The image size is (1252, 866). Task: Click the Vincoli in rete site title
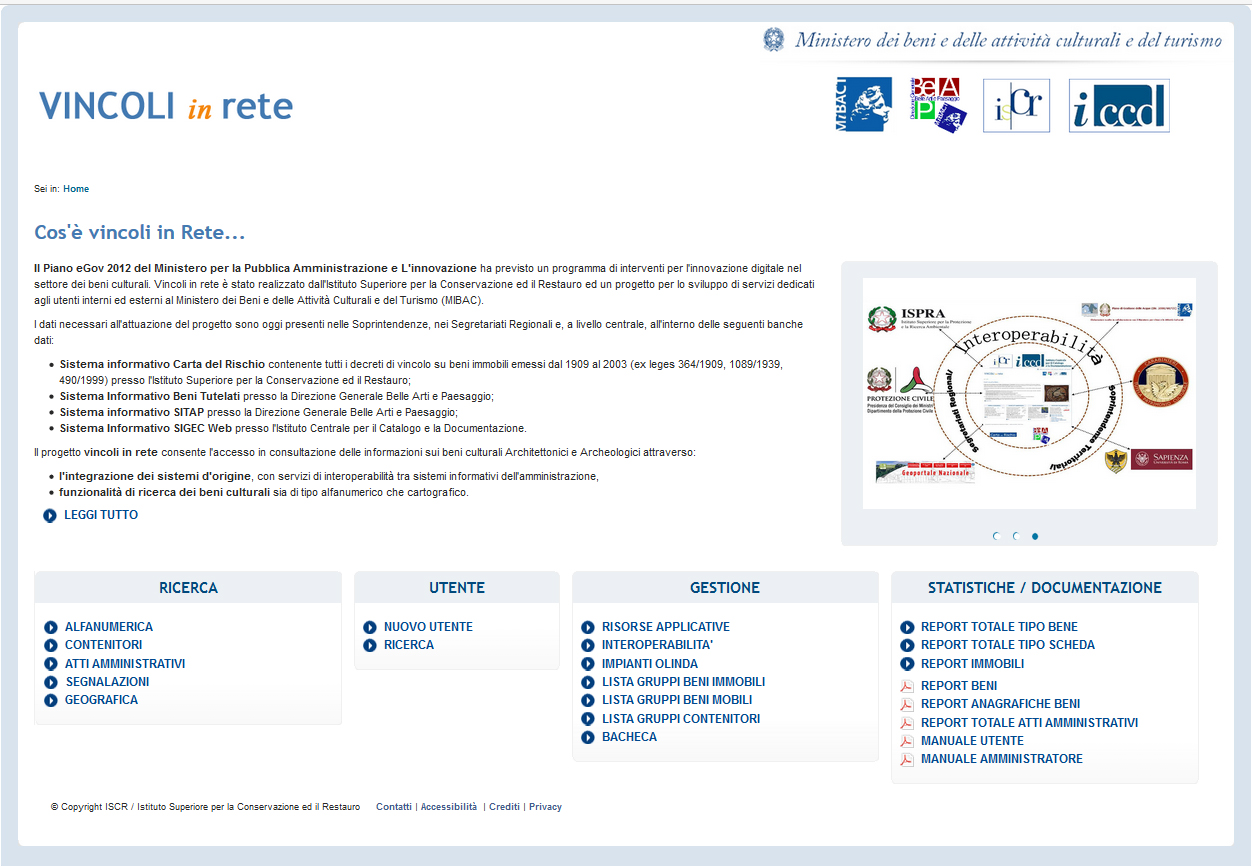point(166,106)
